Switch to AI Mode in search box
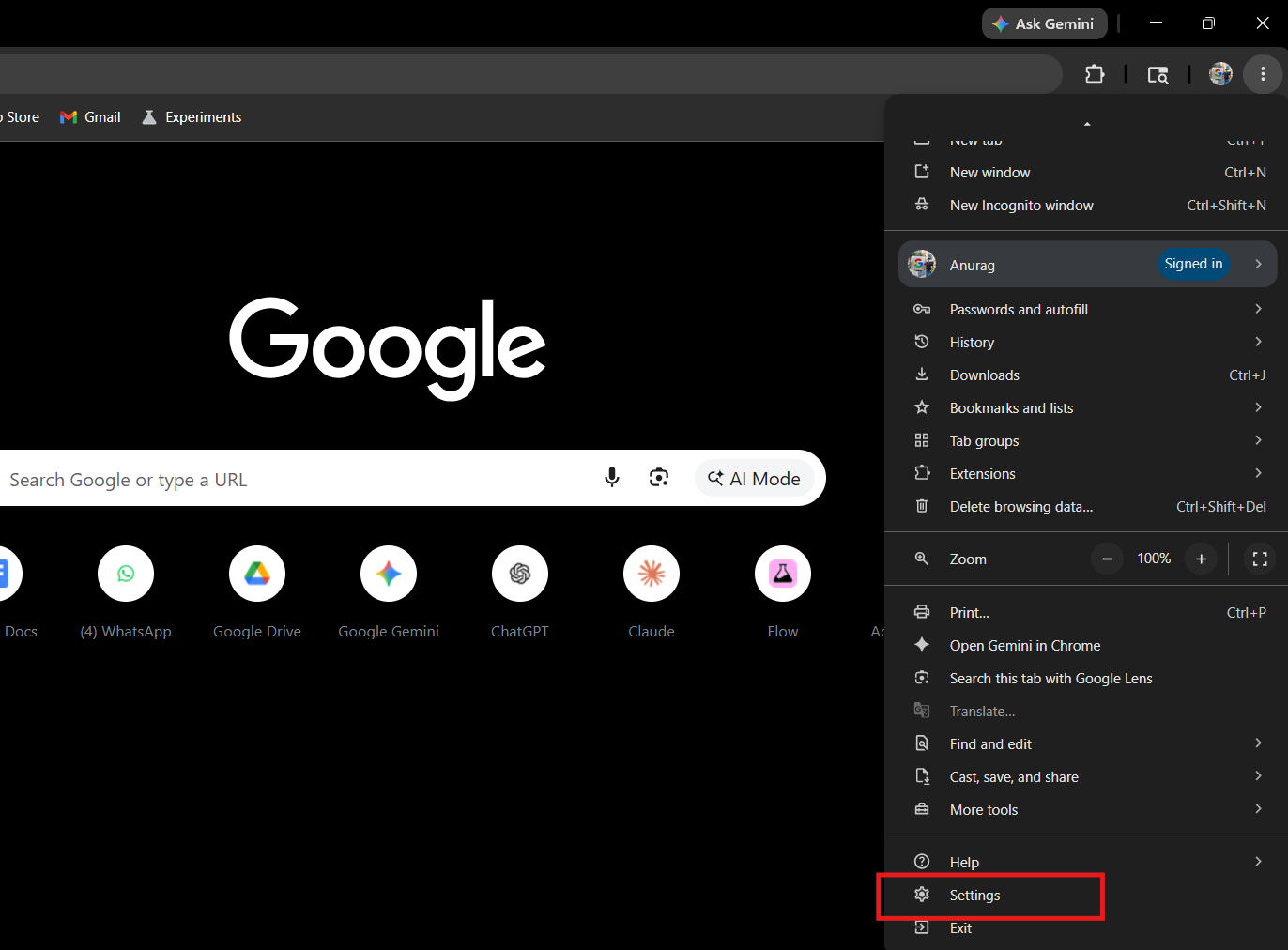1288x950 pixels. (x=754, y=479)
